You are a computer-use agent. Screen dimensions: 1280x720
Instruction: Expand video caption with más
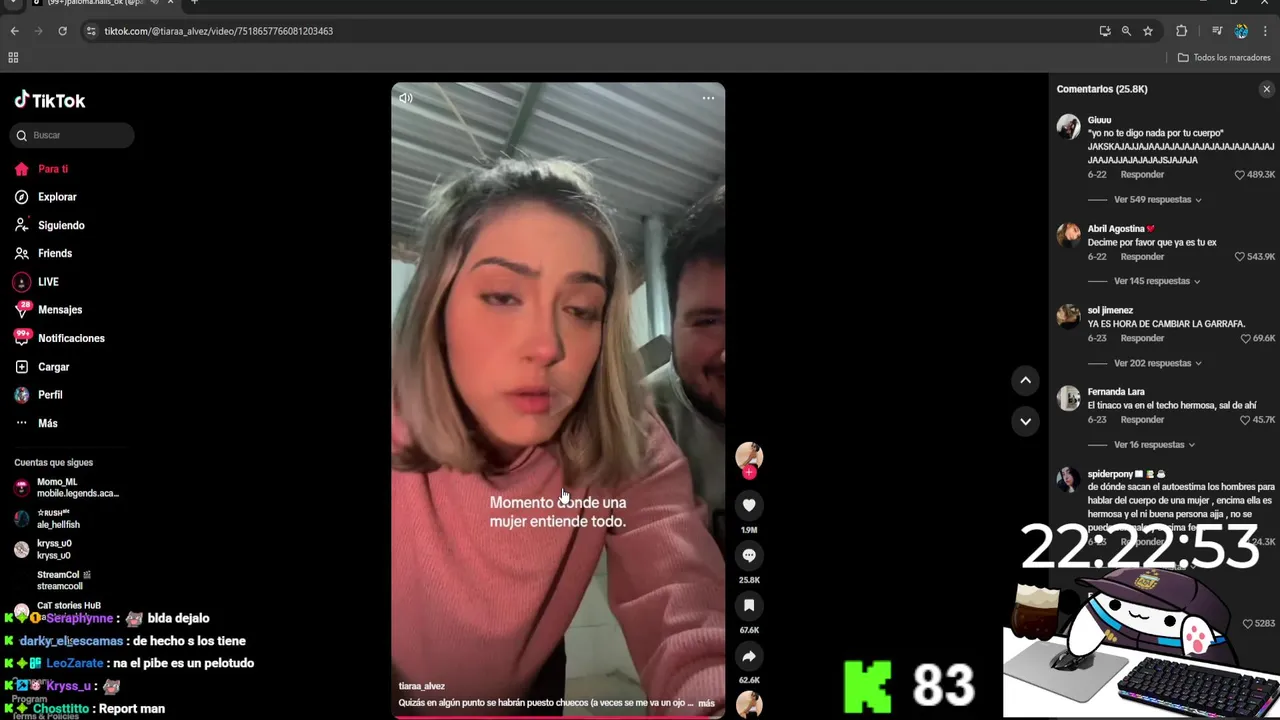[706, 703]
